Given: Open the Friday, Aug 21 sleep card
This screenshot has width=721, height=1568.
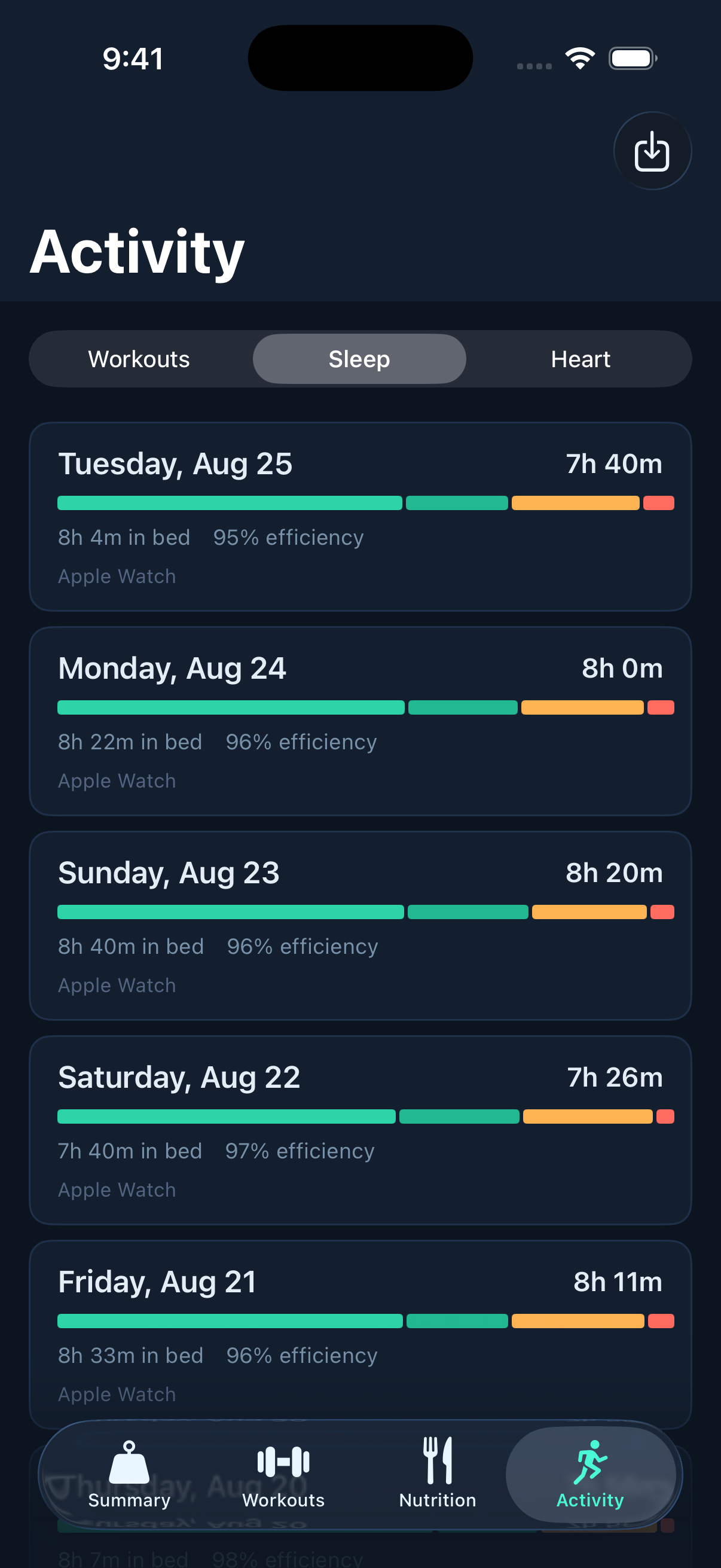Looking at the screenshot, I should (x=360, y=1335).
